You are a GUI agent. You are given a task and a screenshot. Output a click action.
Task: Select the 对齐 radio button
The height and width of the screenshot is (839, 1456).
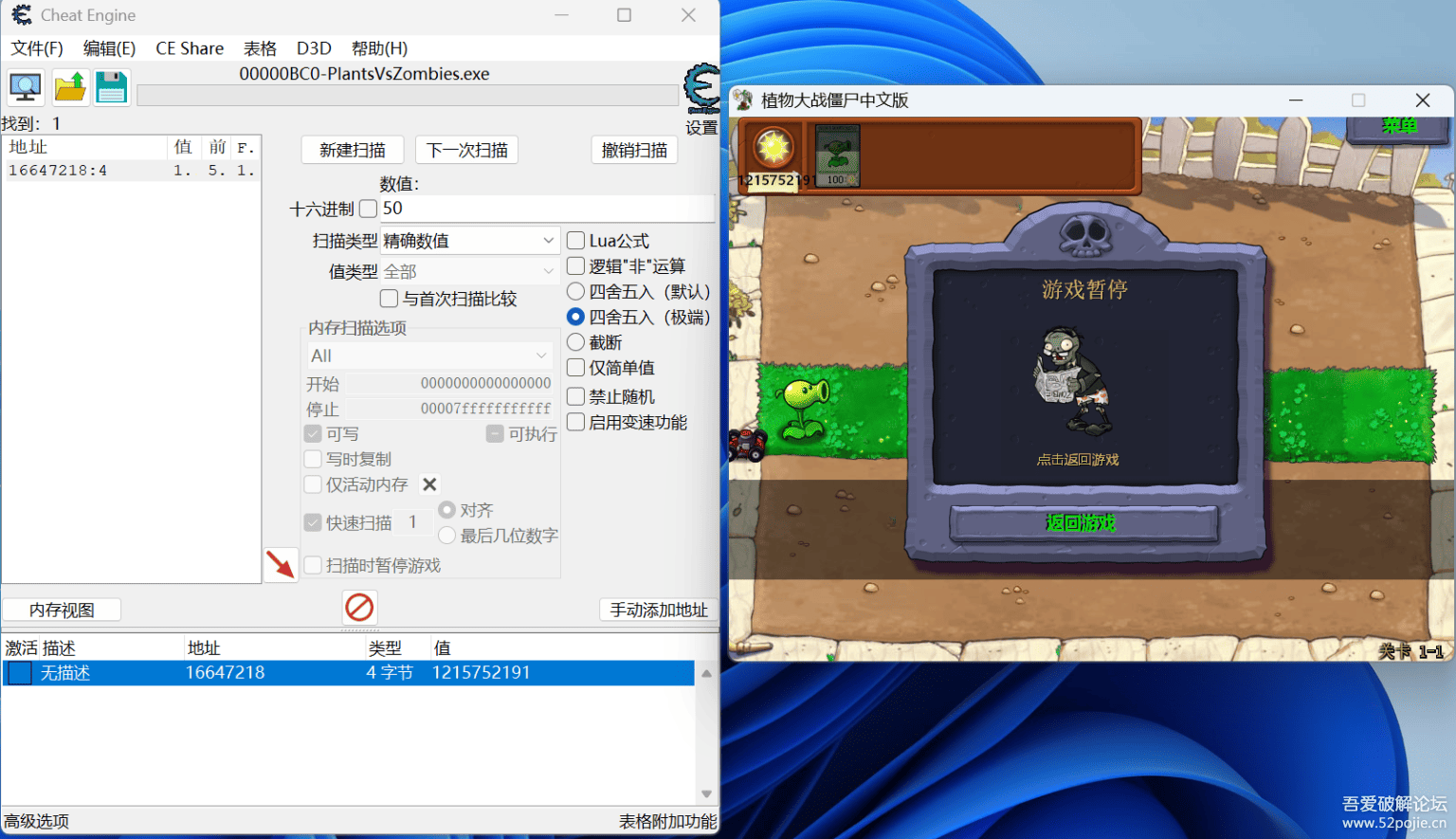(447, 510)
